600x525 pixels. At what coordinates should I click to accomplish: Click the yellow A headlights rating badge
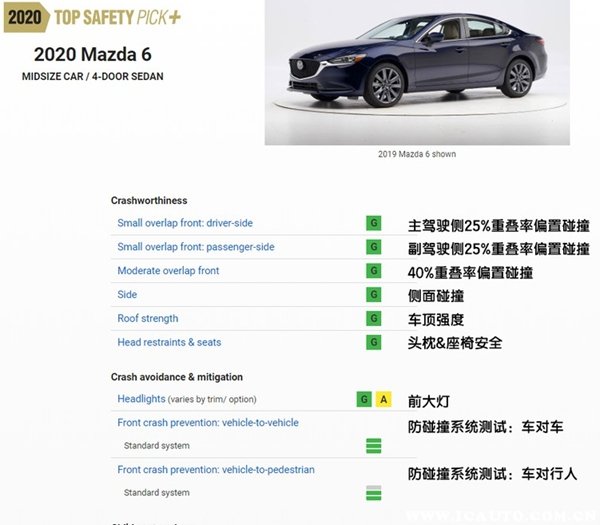pyautogui.click(x=383, y=399)
